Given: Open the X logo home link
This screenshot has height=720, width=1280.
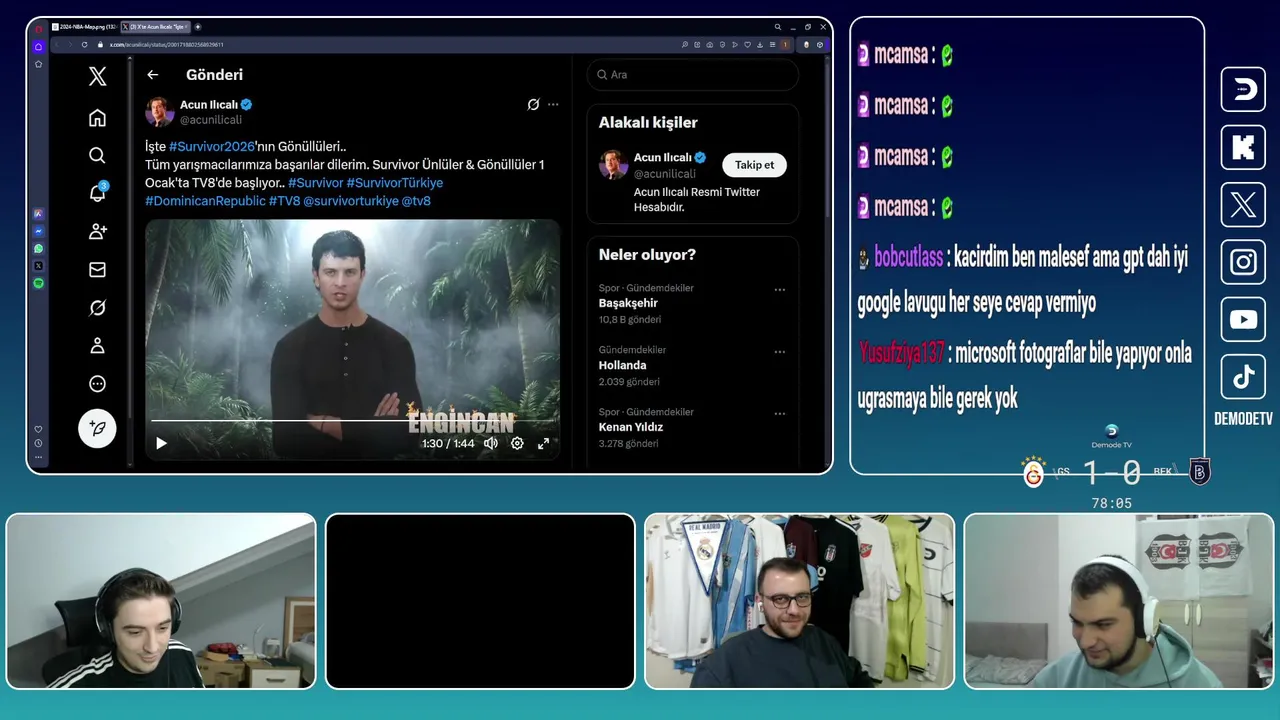Looking at the screenshot, I should (x=97, y=76).
